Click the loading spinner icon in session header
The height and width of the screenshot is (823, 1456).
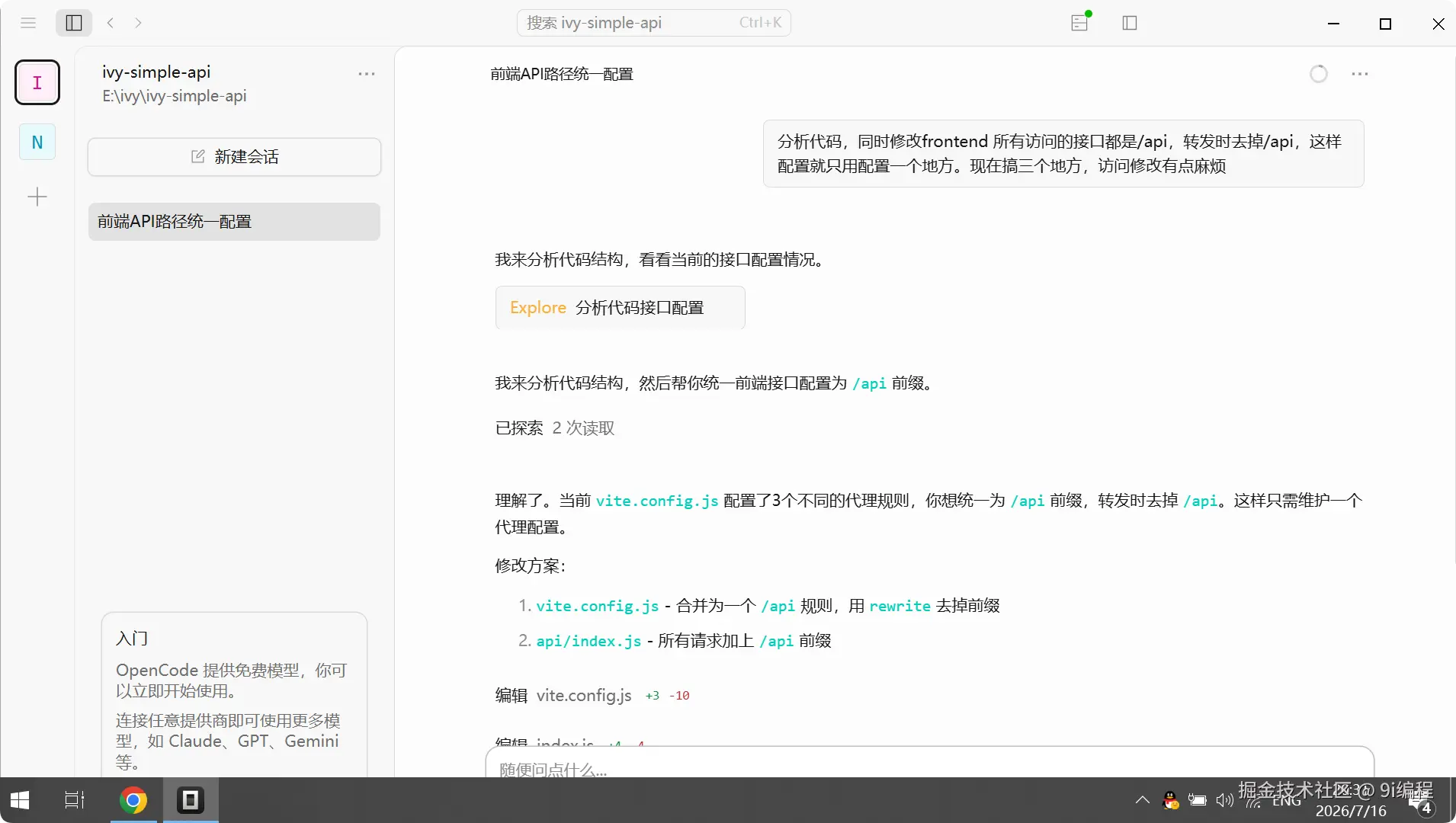(x=1319, y=74)
